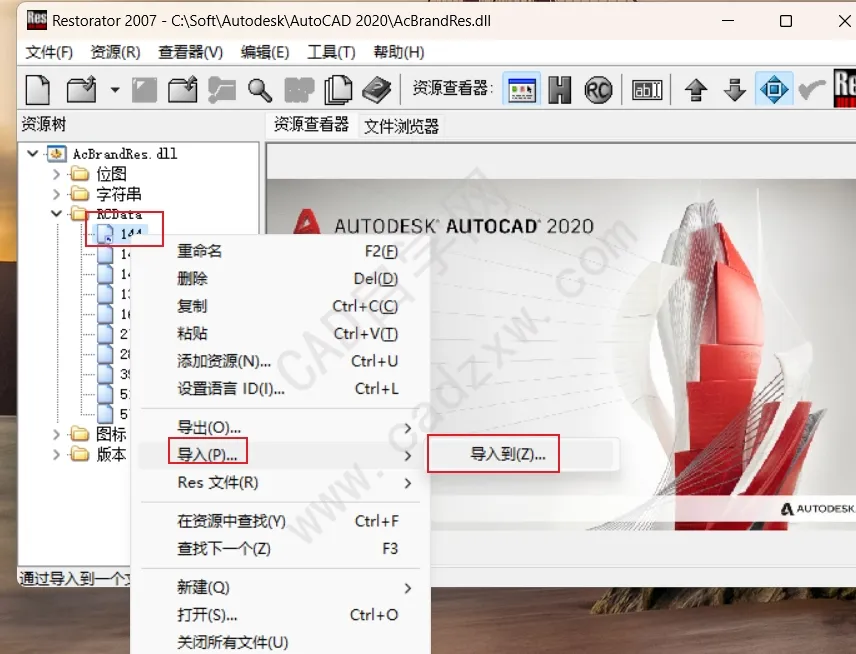Choose 在资源中查找(Y) in the context menu
The height and width of the screenshot is (654, 856).
click(x=280, y=521)
